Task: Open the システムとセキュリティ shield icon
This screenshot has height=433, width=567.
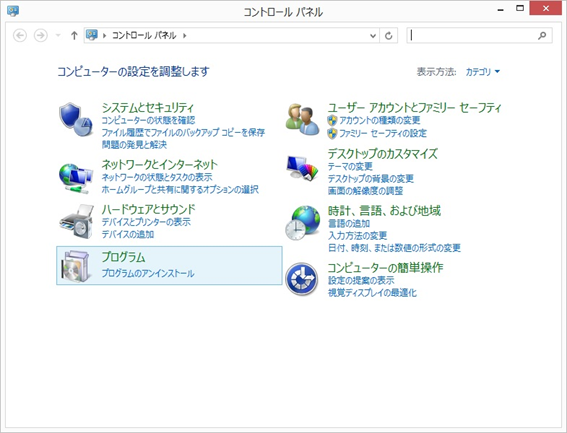Action: 76,120
